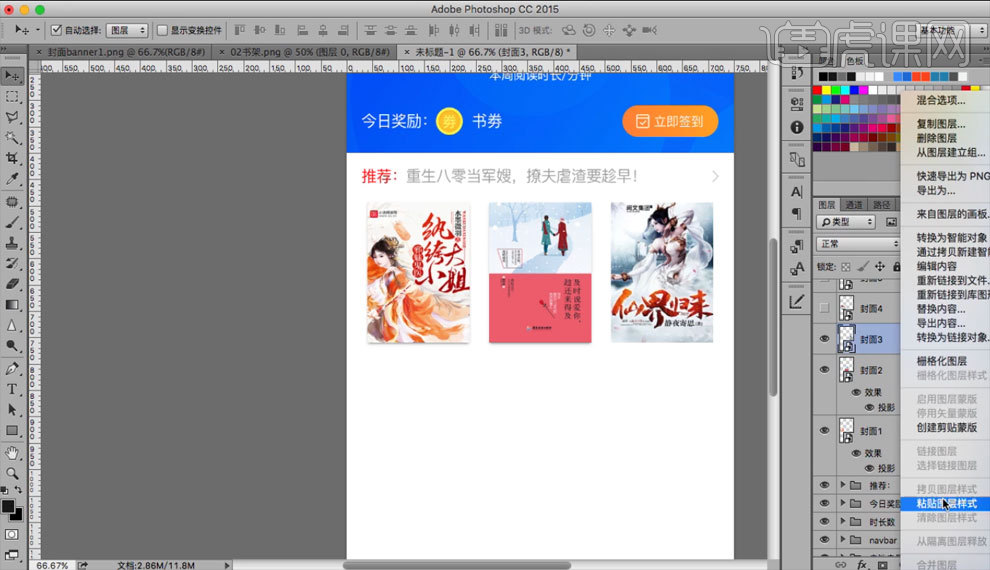The image size is (990, 570).
Task: Hide the 封面2 layer
Action: pos(824,369)
